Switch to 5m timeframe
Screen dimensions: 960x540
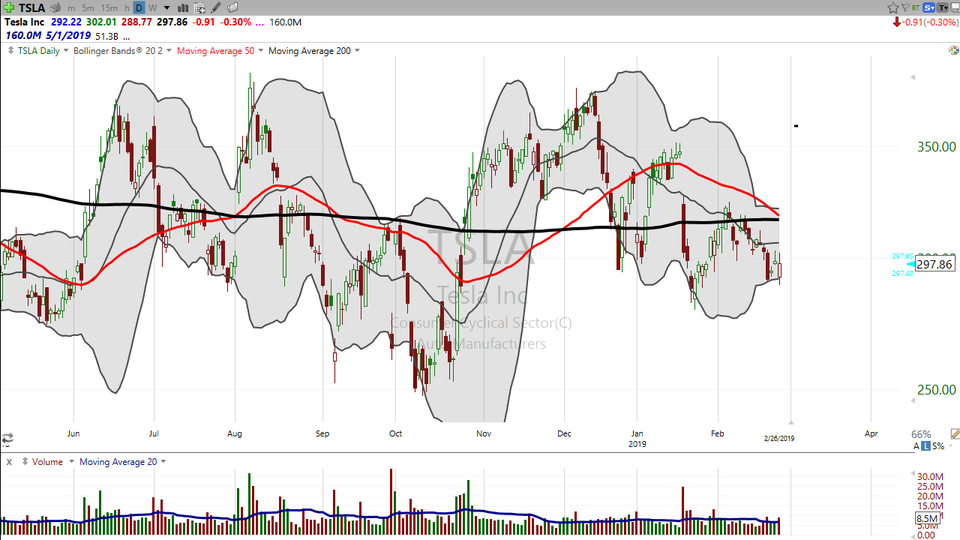tap(88, 7)
